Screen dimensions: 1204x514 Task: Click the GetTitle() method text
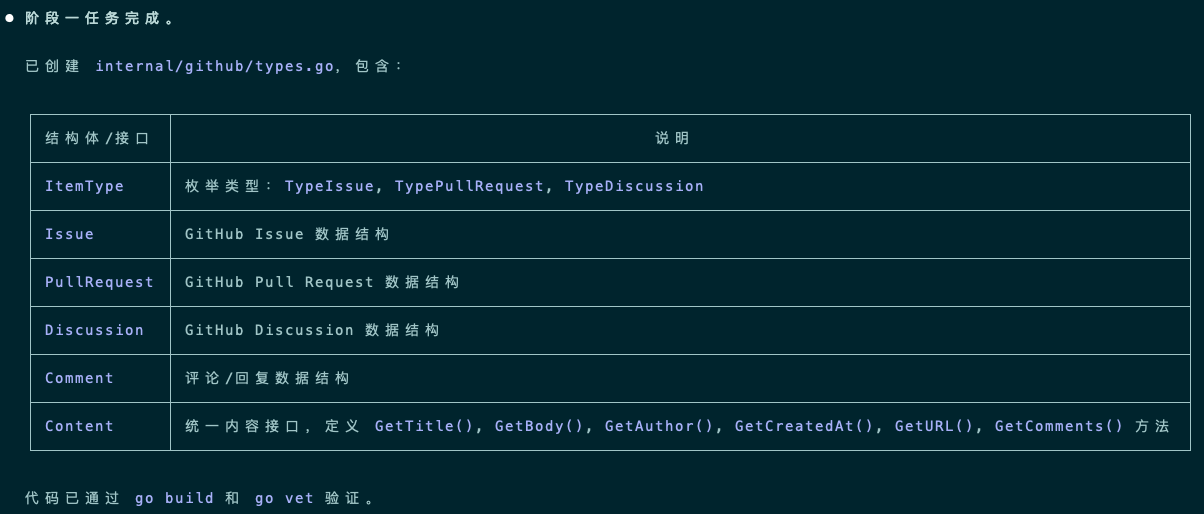(x=424, y=426)
